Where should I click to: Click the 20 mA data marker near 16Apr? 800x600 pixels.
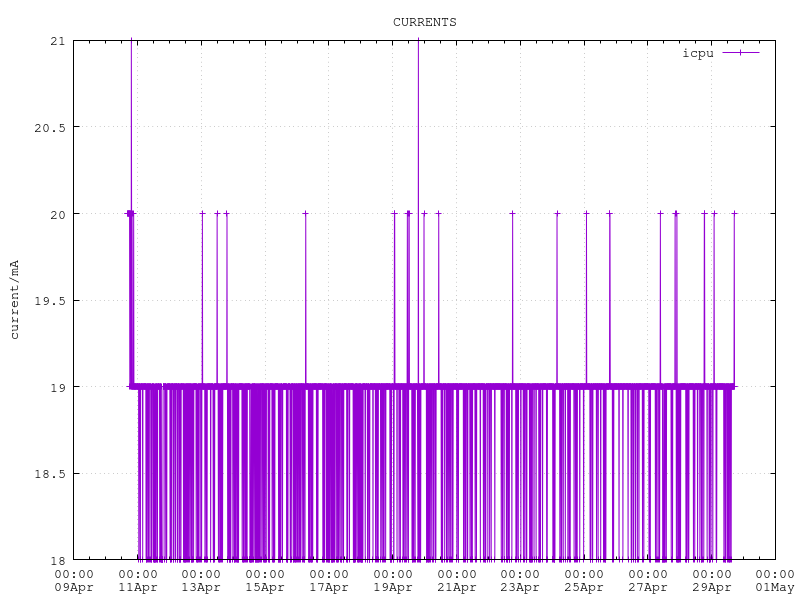point(306,213)
